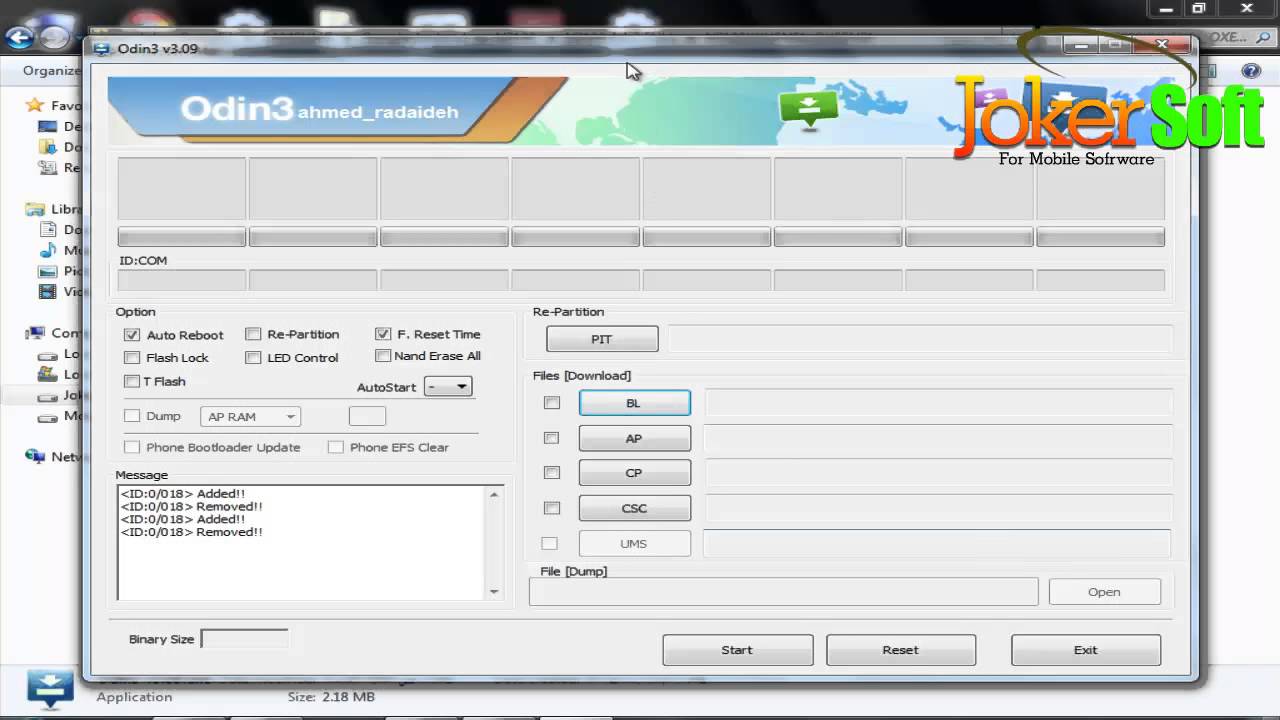The height and width of the screenshot is (720, 1280).
Task: Click the download icon in details pane
Action: pos(49,688)
